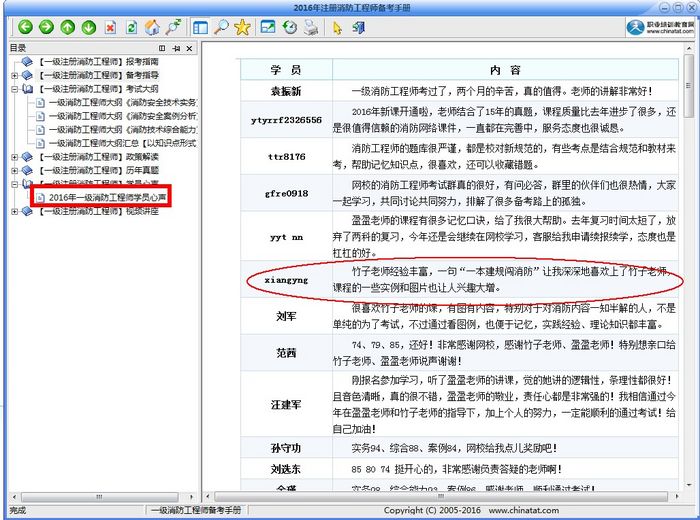Click 一级消防工程师备考手册 in status bar
This screenshot has width=700, height=520.
click(x=196, y=510)
